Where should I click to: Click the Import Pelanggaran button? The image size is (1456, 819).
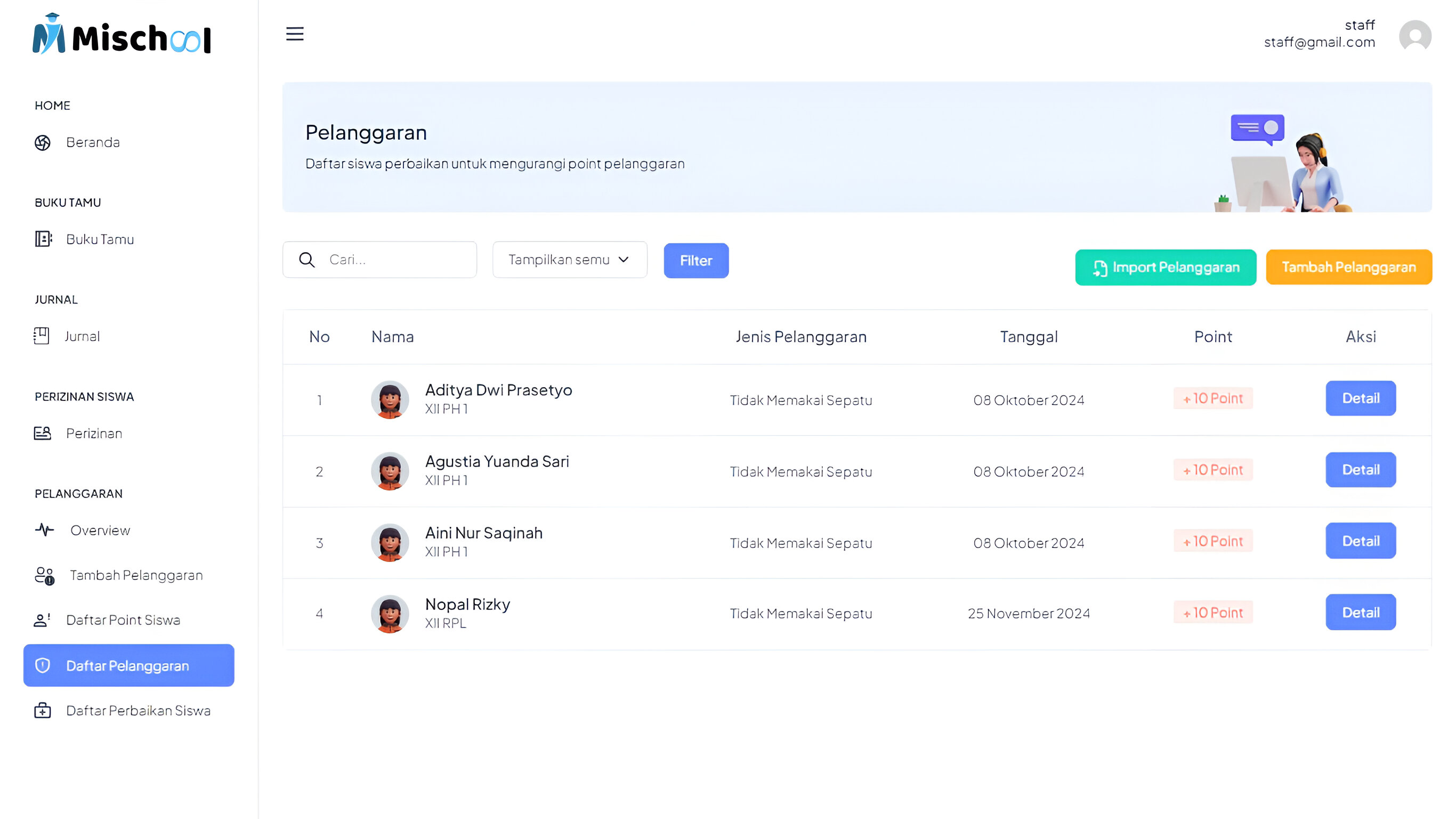(x=1165, y=268)
